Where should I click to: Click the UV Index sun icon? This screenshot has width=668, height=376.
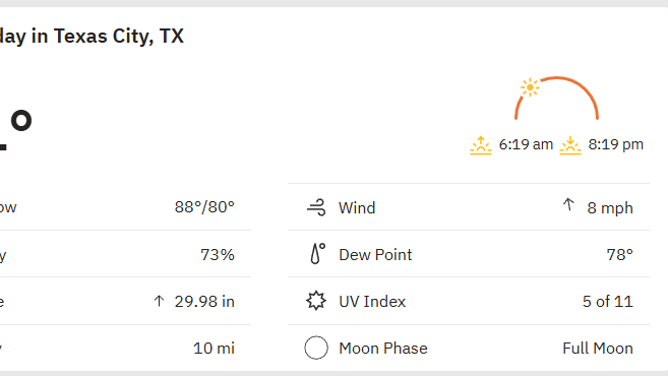(316, 301)
